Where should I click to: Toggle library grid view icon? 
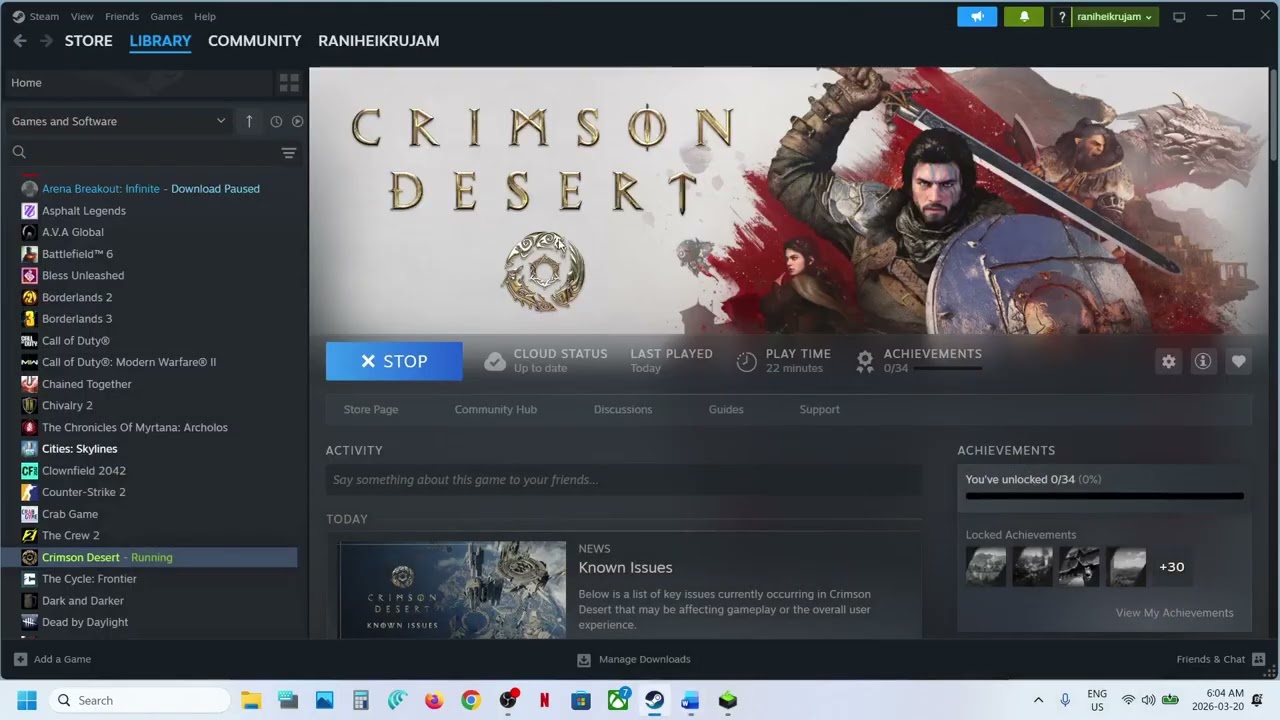click(x=289, y=83)
